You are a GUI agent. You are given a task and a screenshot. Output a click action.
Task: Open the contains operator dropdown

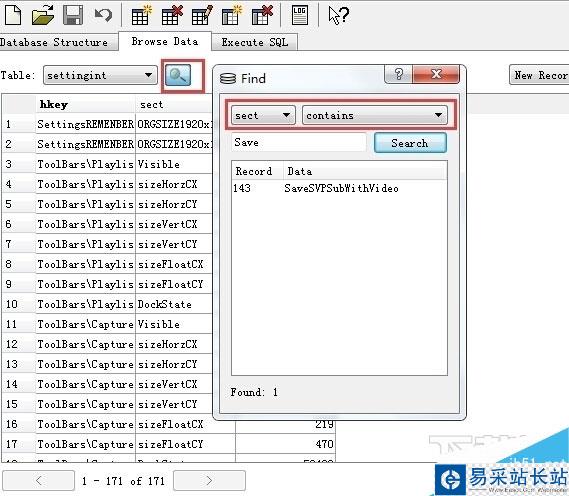374,115
